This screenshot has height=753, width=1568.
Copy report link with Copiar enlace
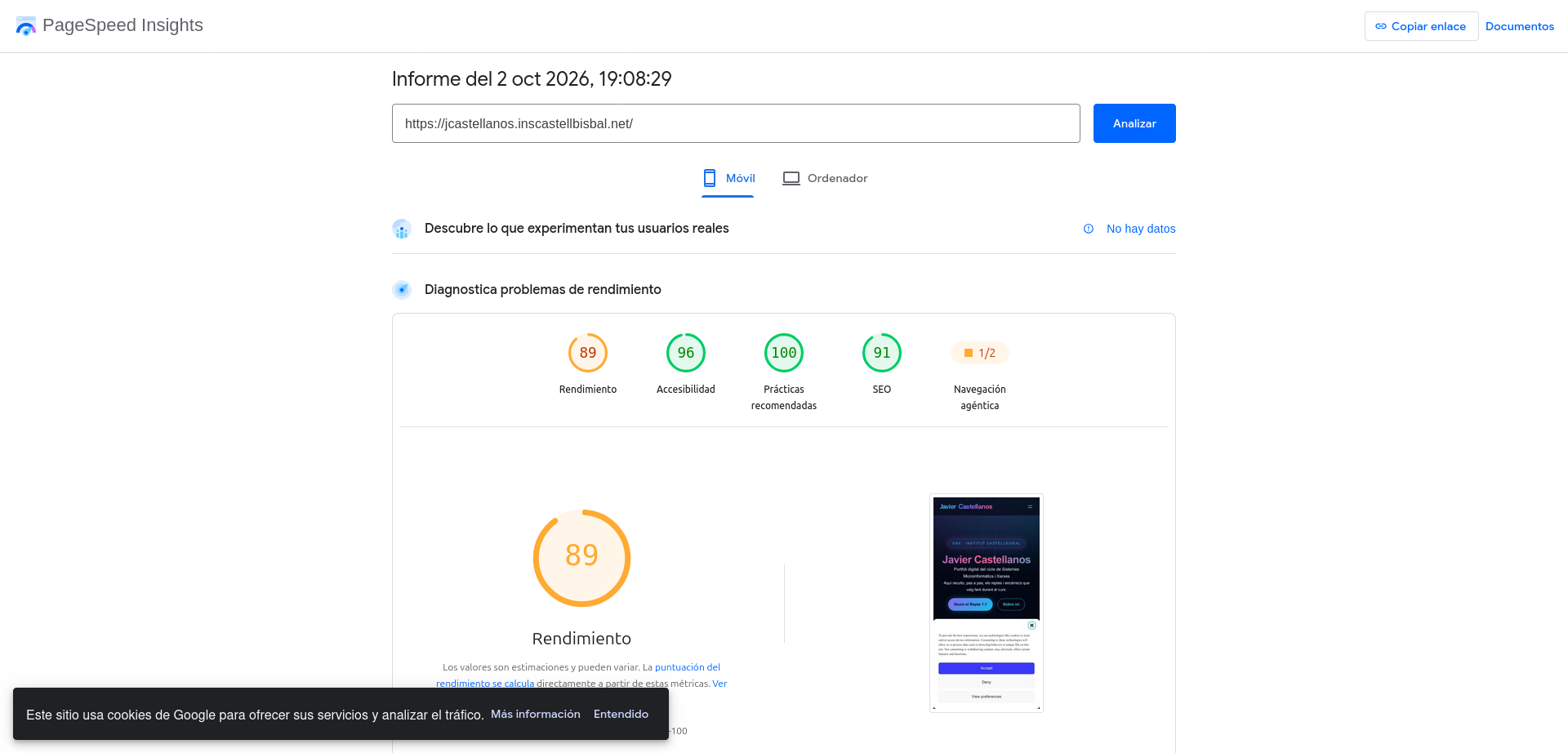pyautogui.click(x=1421, y=26)
